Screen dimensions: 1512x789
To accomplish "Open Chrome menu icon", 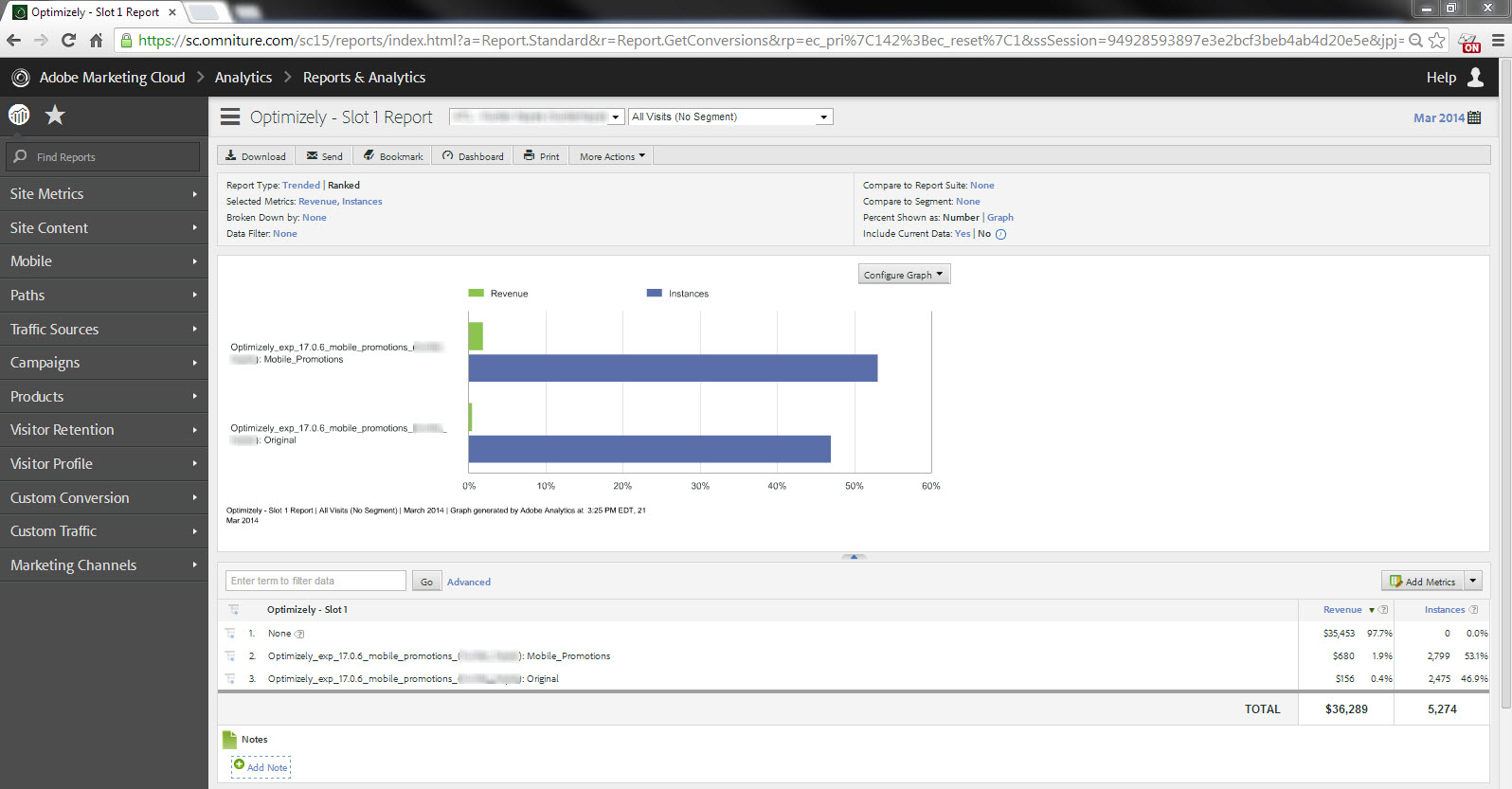I will pyautogui.click(x=1498, y=40).
